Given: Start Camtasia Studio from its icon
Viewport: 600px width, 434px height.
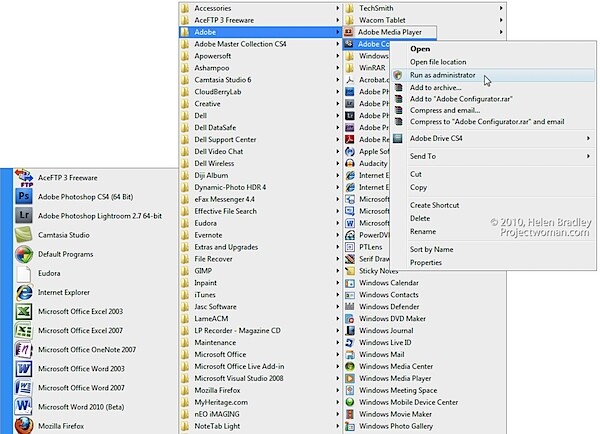Looking at the screenshot, I should point(24,235).
